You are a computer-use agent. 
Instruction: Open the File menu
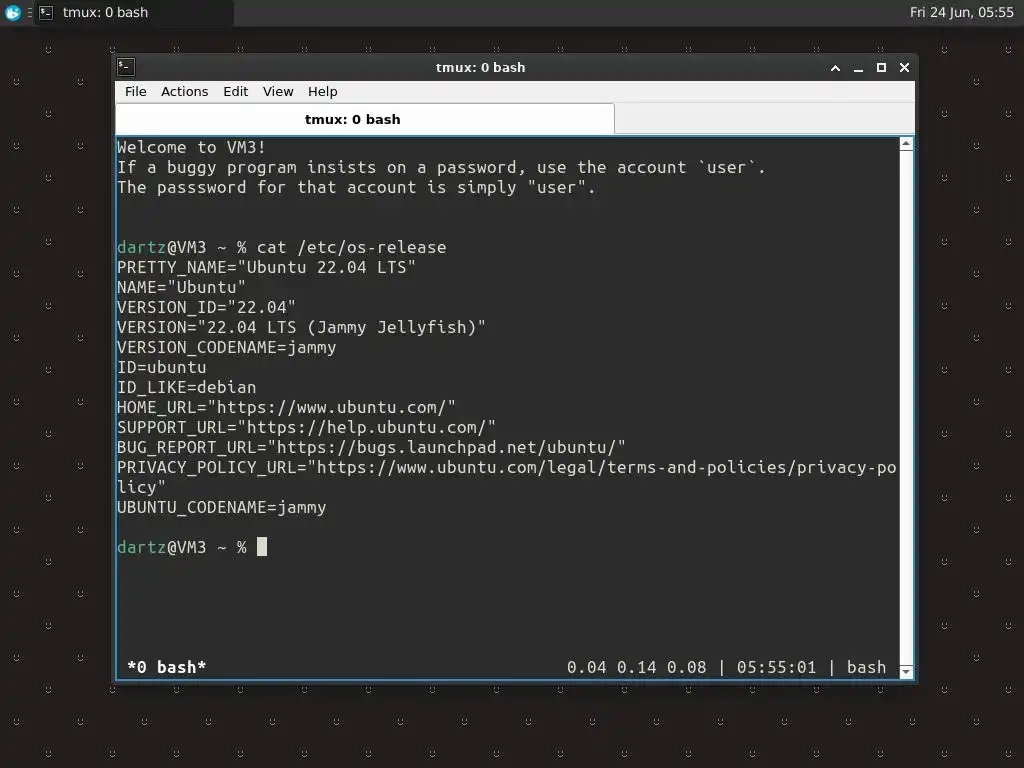pos(135,91)
